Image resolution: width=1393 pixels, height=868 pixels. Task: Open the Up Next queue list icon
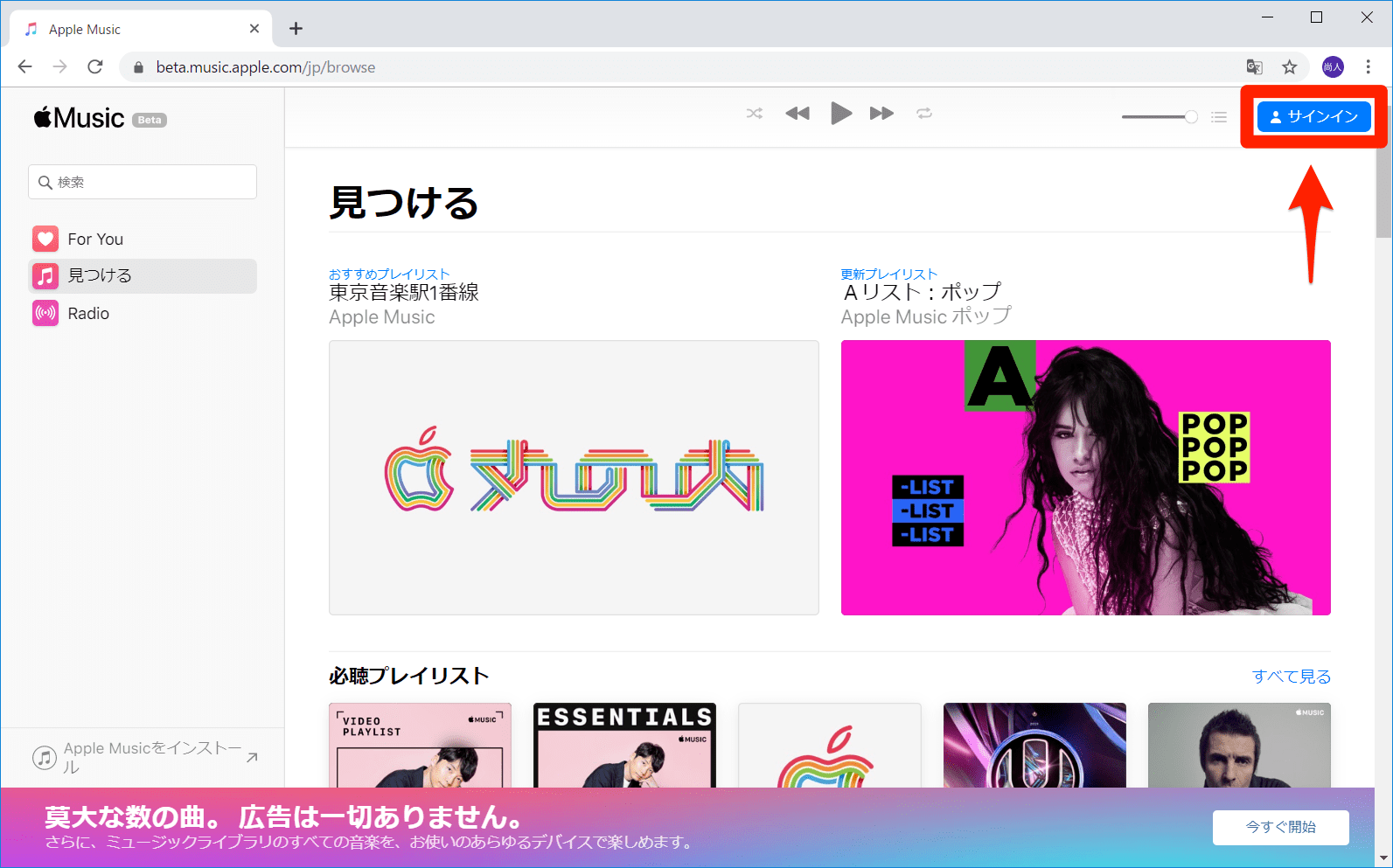tap(1219, 117)
